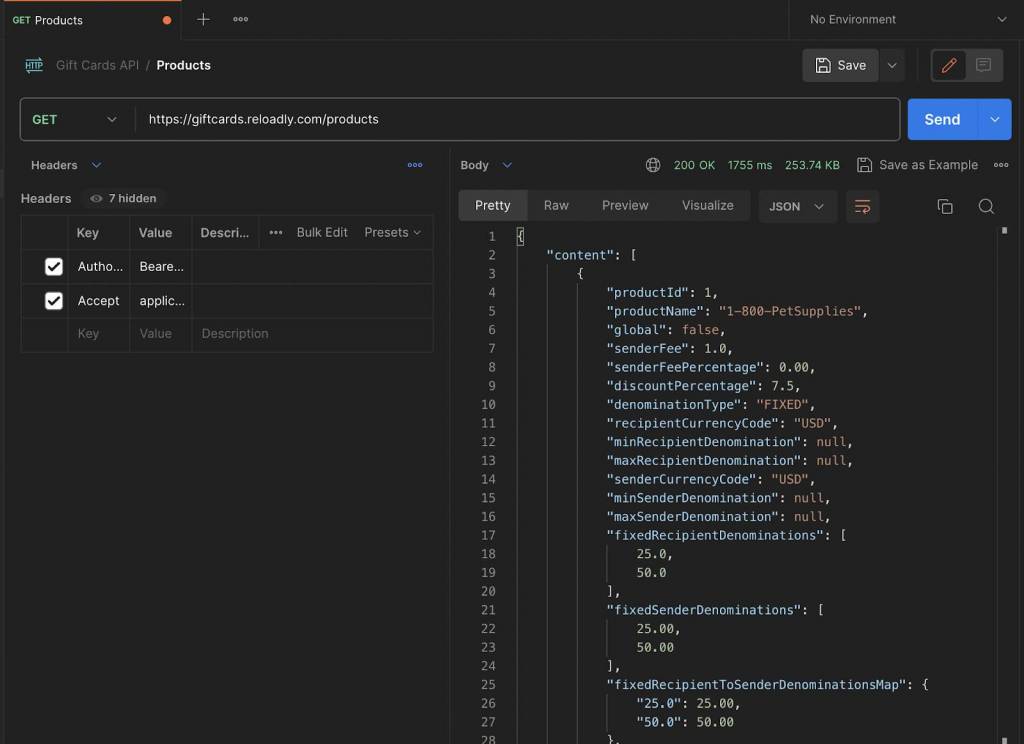This screenshot has width=1024, height=744.
Task: Click the request URL input field
Action: [x=516, y=119]
